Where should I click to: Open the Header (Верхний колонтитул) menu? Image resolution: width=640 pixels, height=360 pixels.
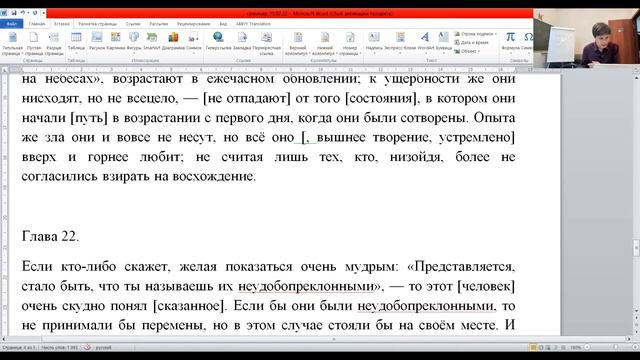click(x=298, y=44)
